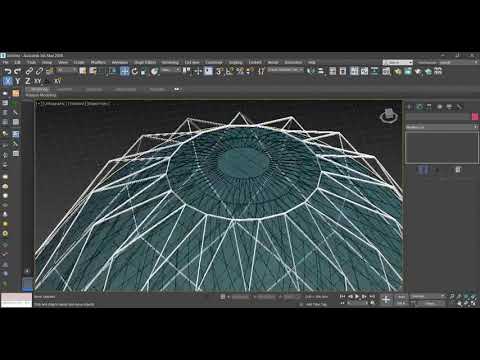This screenshot has height=360, width=480.
Task: Expand the Modifier List dropdown
Action: click(x=442, y=127)
